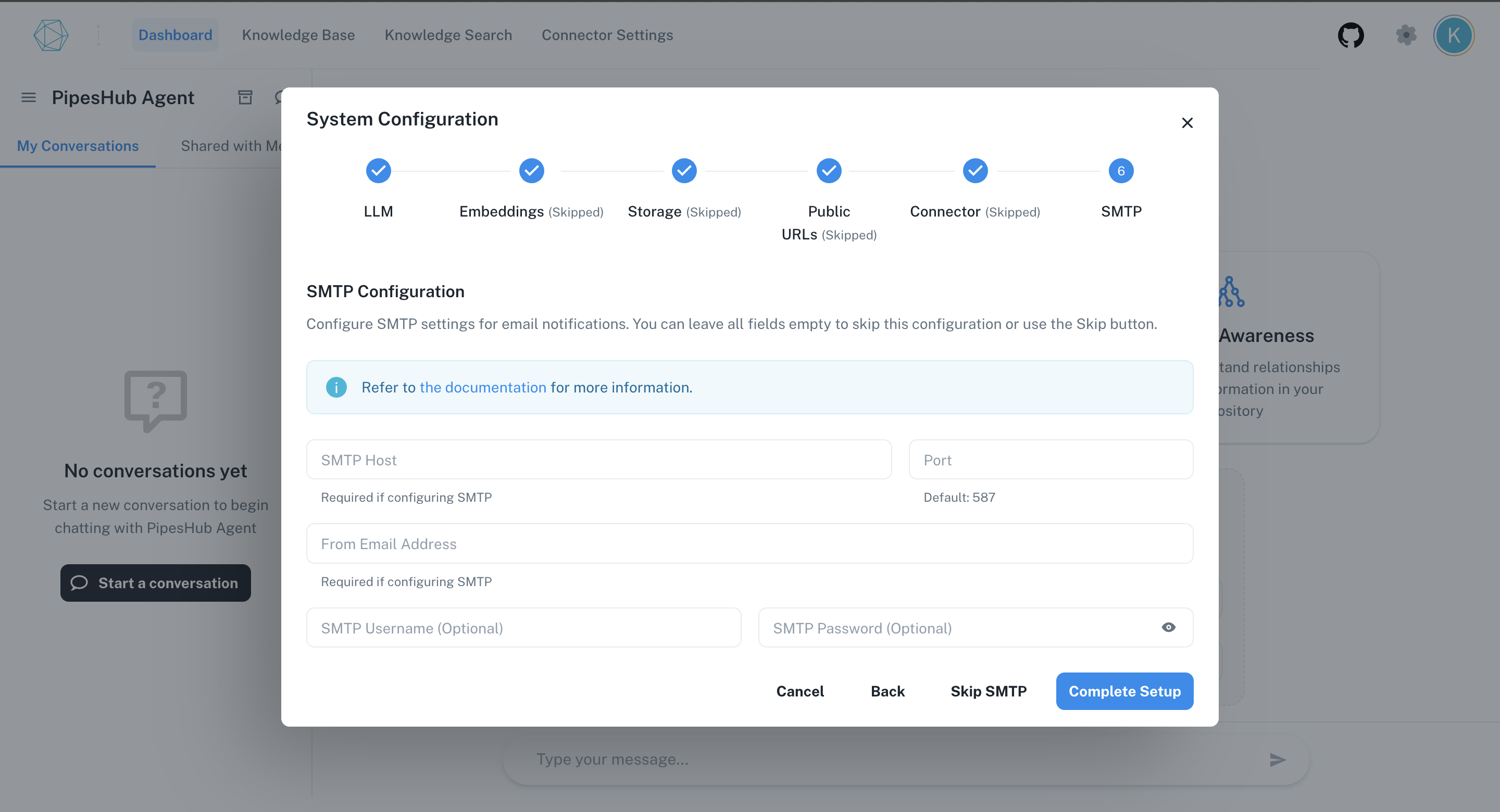Image resolution: width=1500 pixels, height=812 pixels.
Task: Click Start a conversation
Action: pyautogui.click(x=156, y=582)
